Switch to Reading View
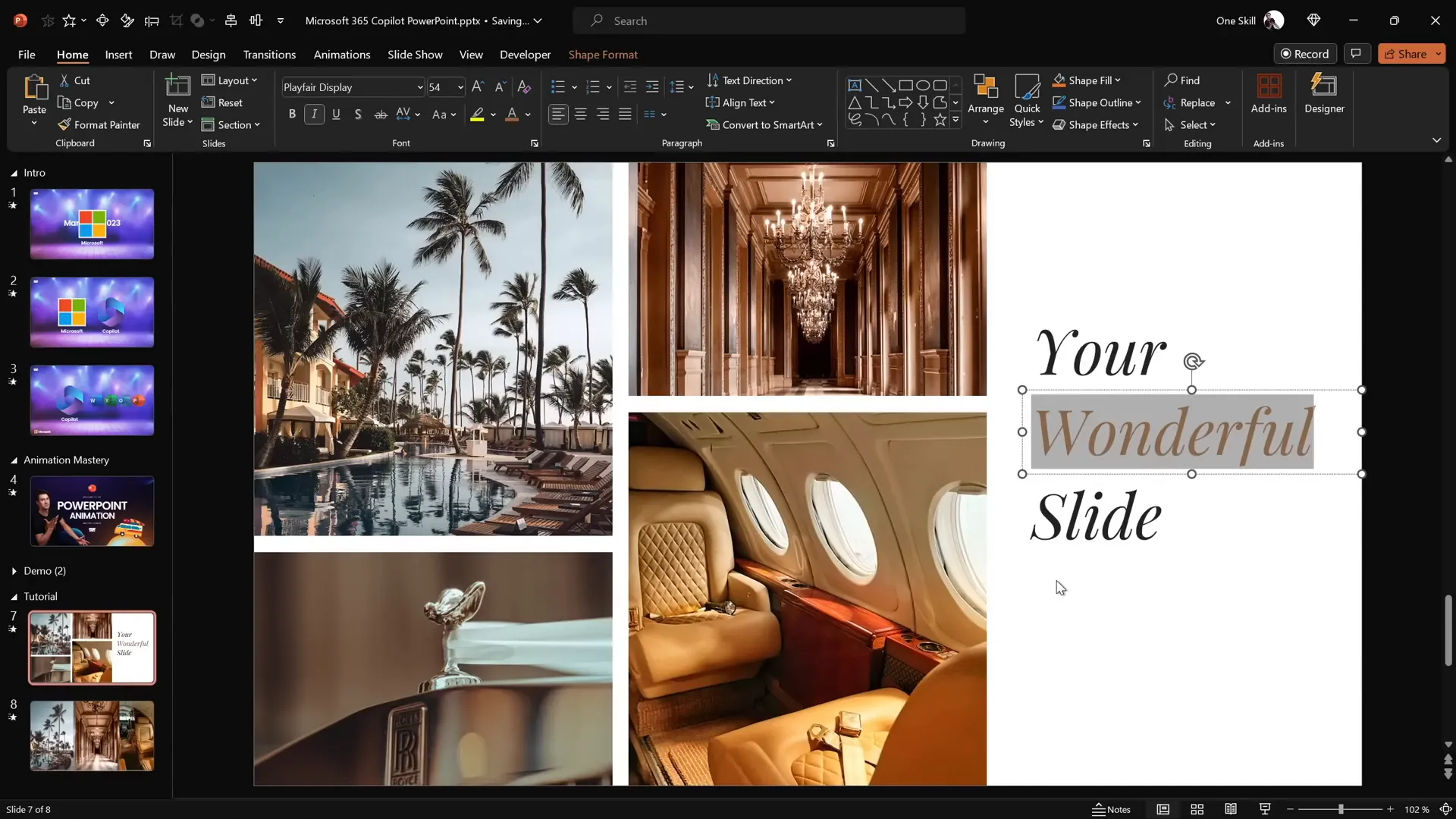 click(x=1231, y=809)
